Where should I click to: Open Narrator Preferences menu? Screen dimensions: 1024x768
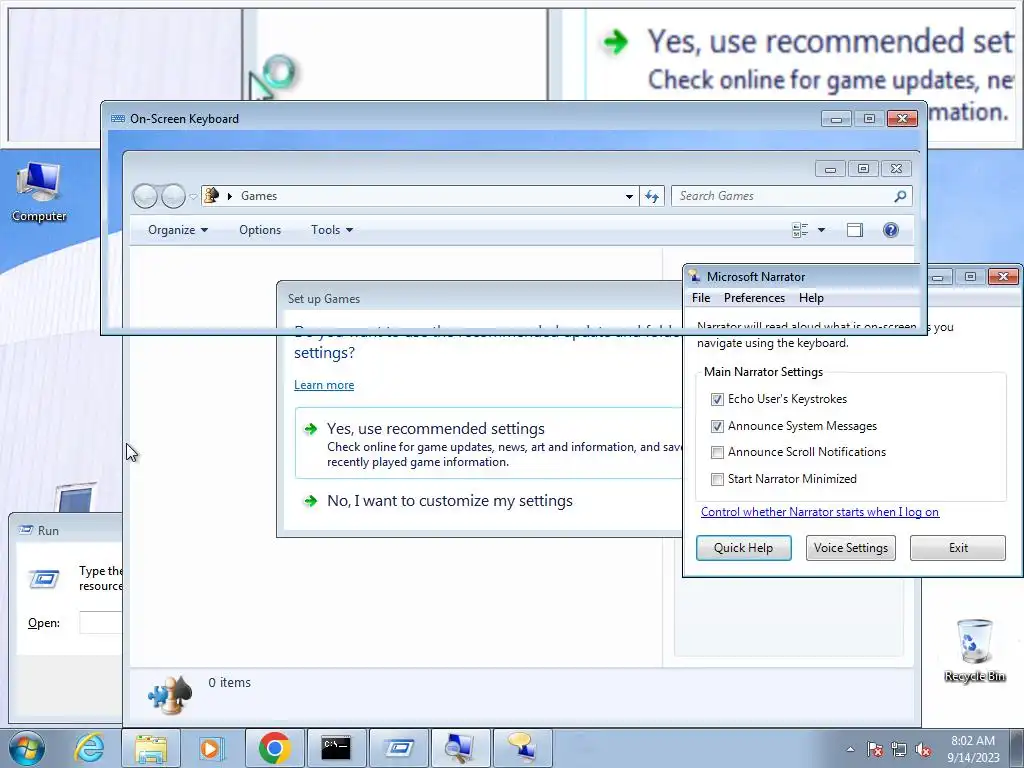click(x=754, y=298)
